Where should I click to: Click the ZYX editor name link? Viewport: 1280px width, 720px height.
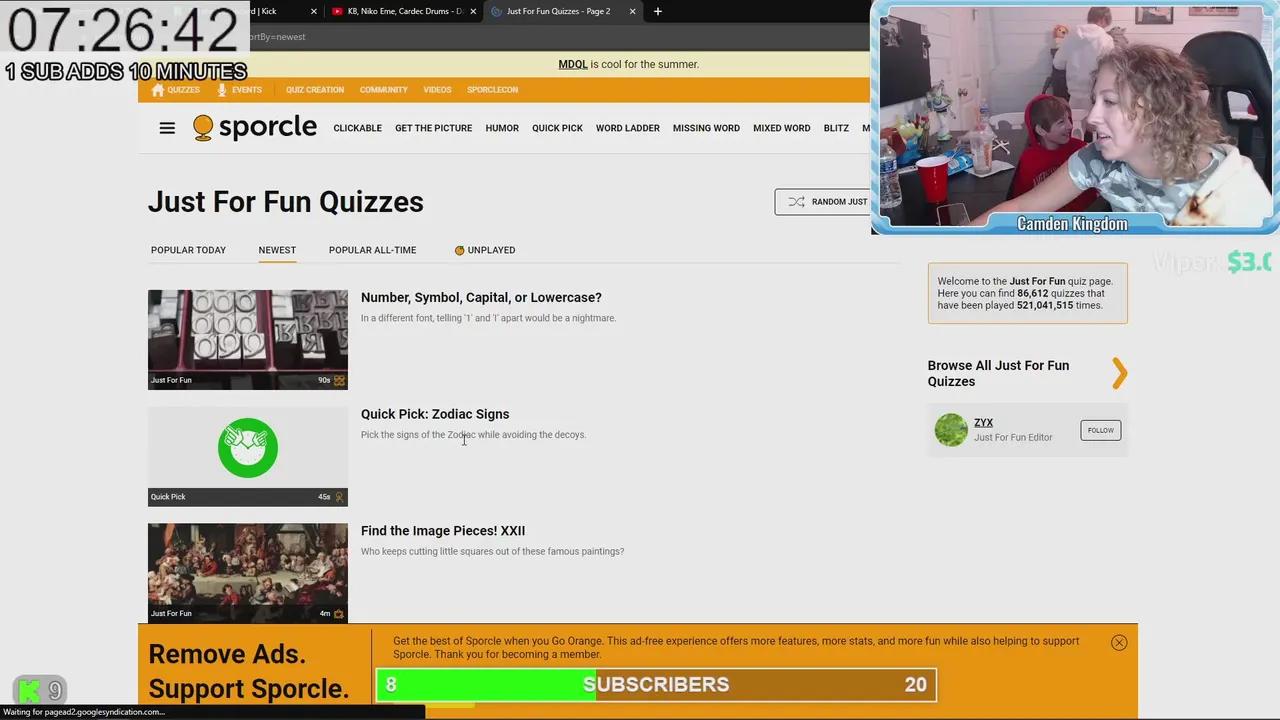pos(983,422)
